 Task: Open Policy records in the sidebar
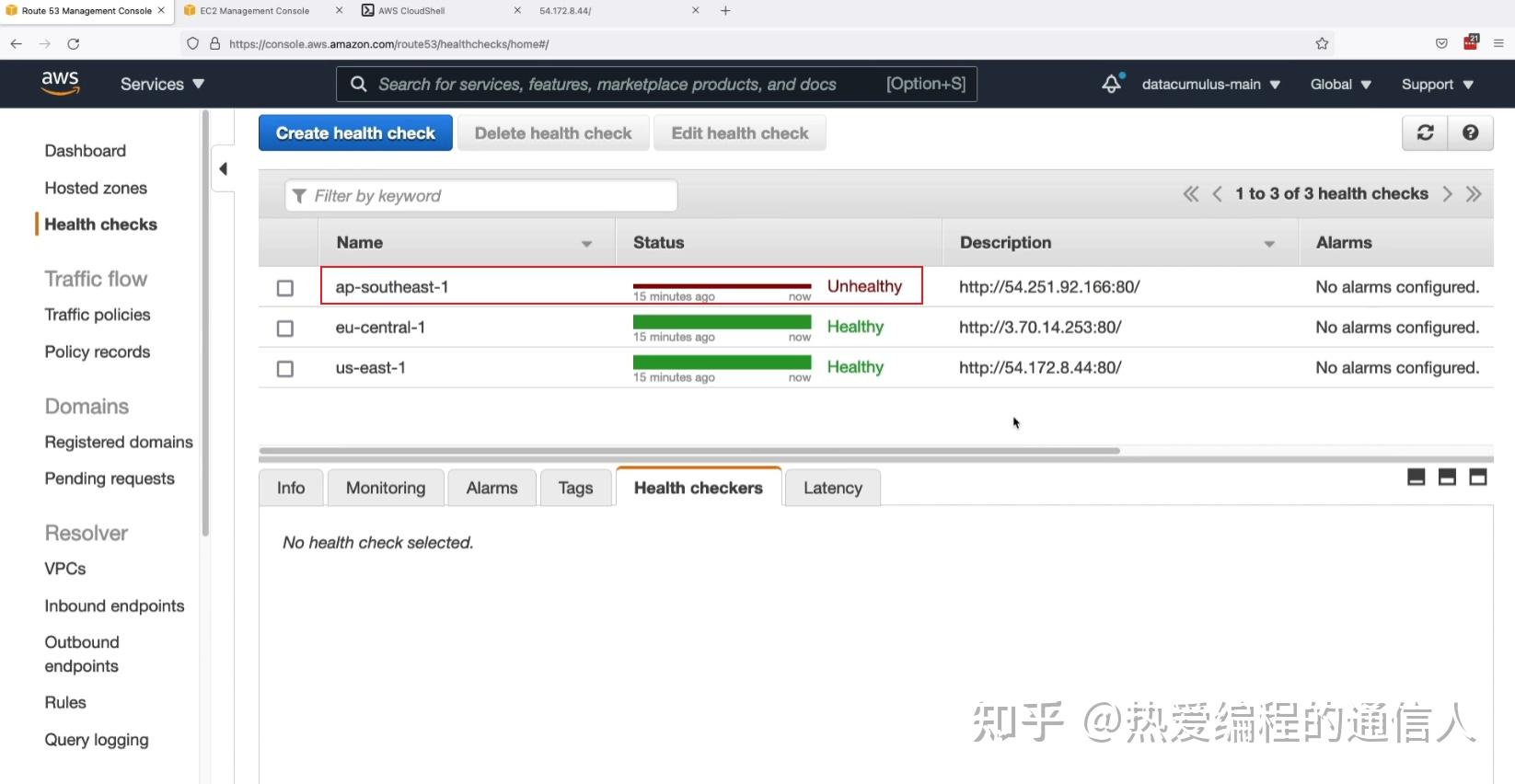point(98,352)
